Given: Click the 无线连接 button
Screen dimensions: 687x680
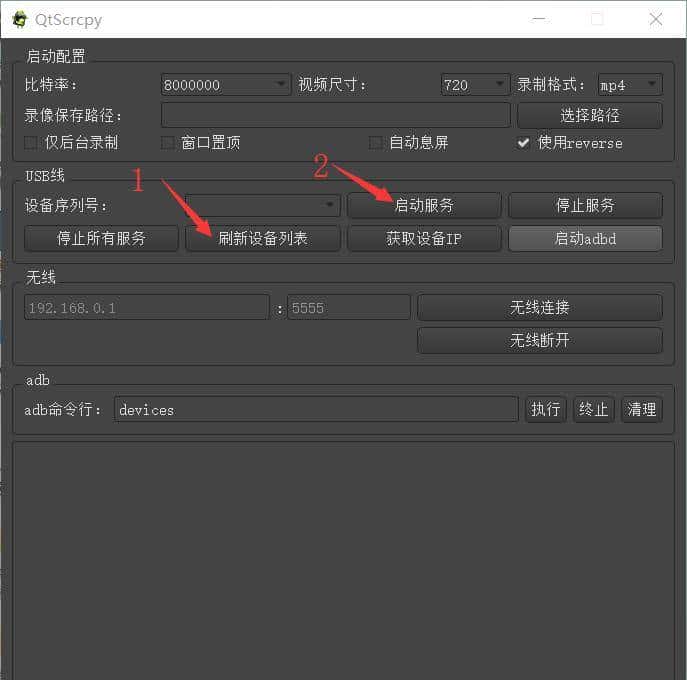Looking at the screenshot, I should pos(539,308).
